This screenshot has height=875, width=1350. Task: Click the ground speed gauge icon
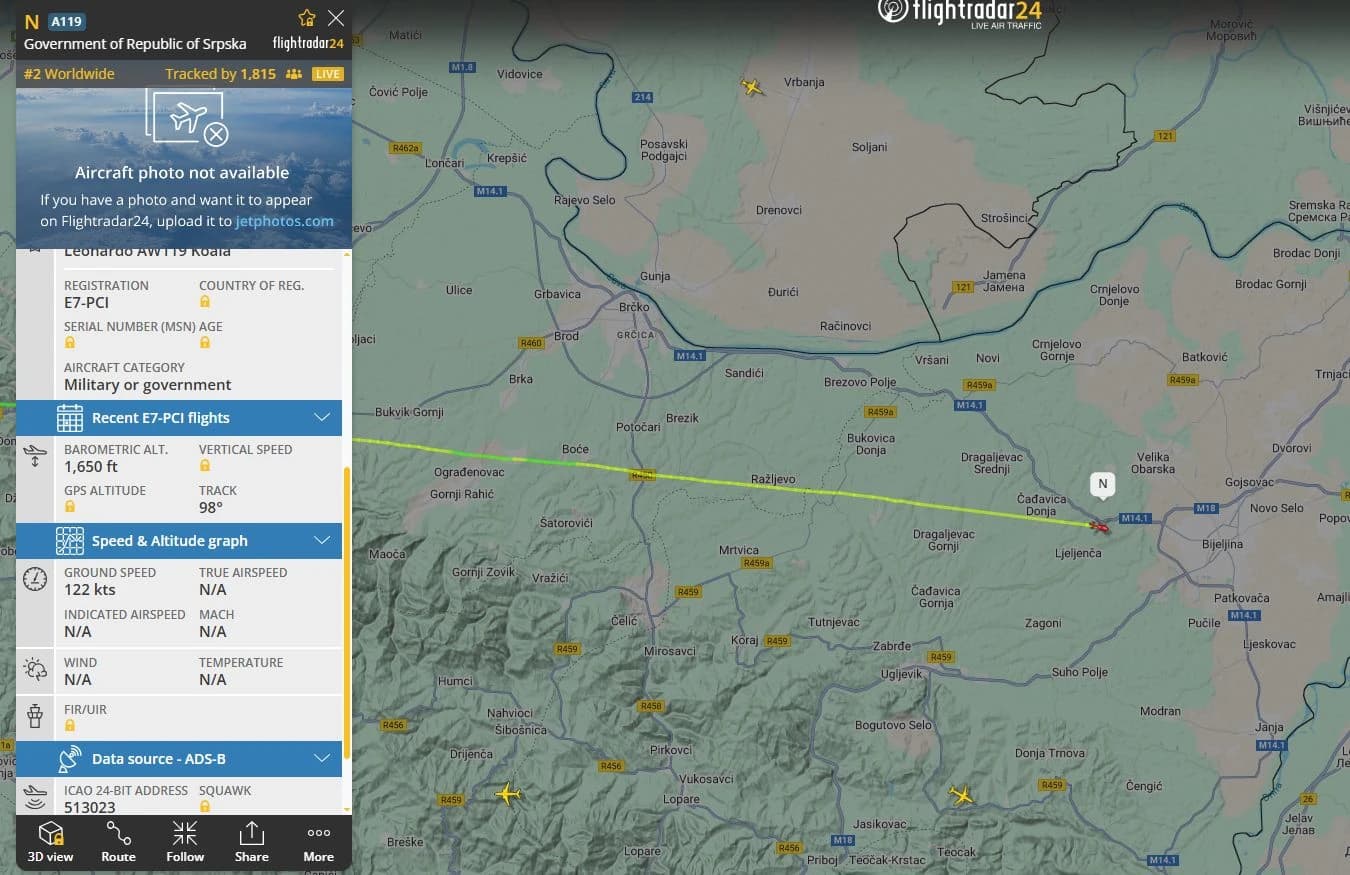pyautogui.click(x=35, y=580)
